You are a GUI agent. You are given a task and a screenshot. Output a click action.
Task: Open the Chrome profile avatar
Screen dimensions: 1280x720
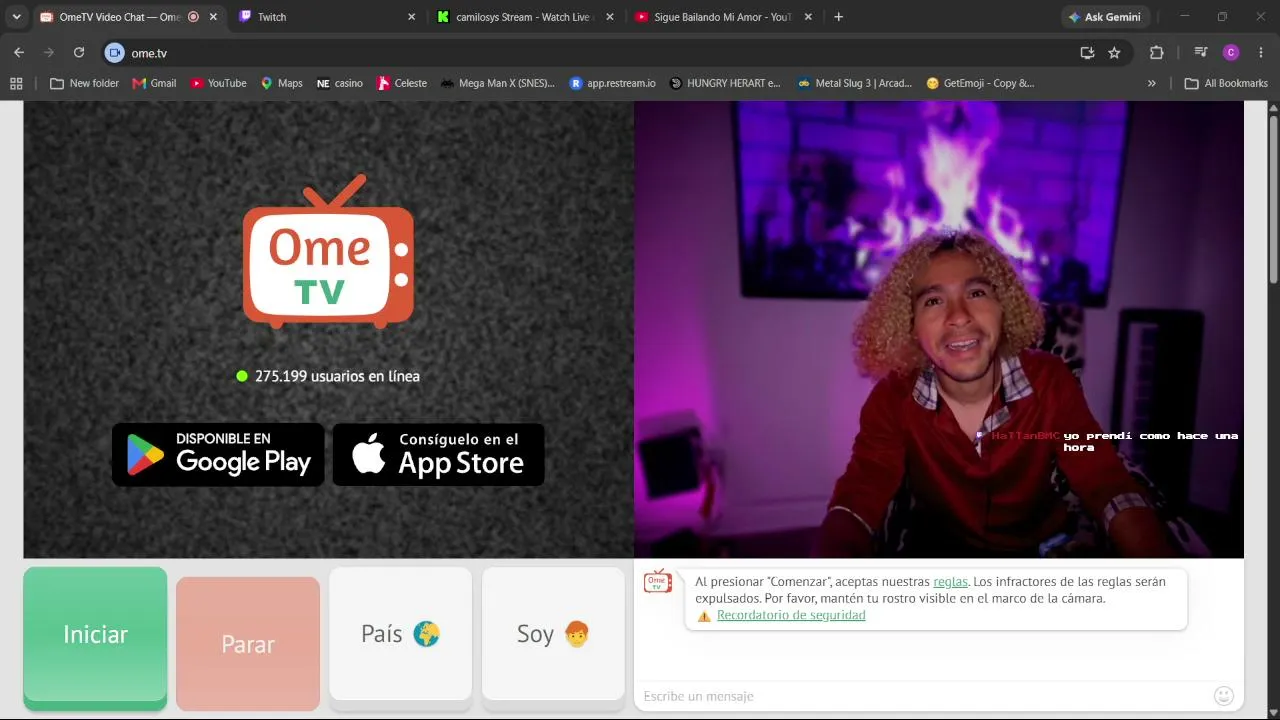click(x=1231, y=53)
